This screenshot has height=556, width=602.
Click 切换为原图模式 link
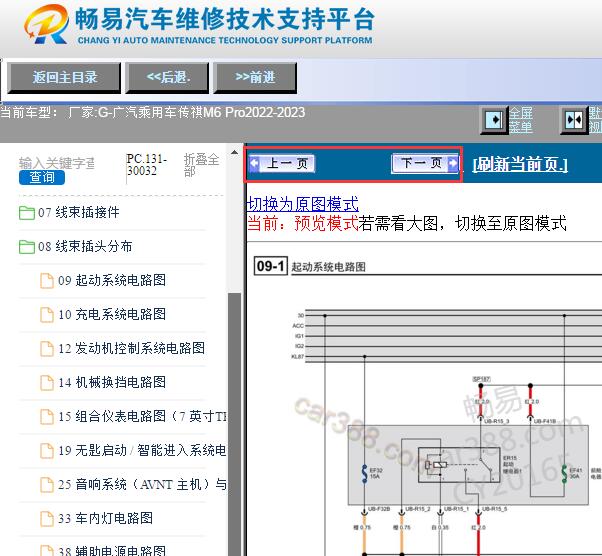pyautogui.click(x=303, y=204)
